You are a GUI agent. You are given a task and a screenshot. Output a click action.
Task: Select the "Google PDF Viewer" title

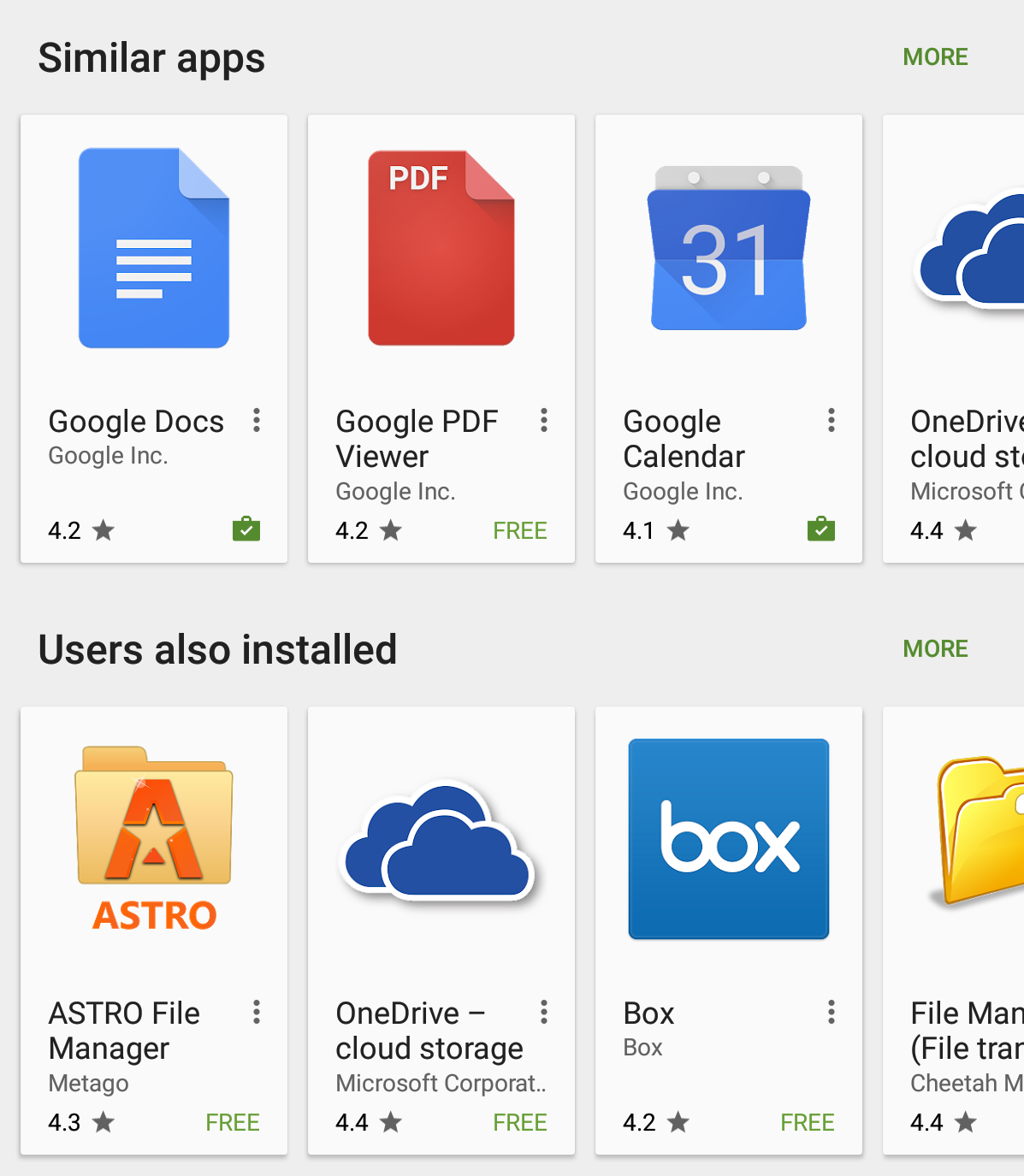[x=417, y=439]
